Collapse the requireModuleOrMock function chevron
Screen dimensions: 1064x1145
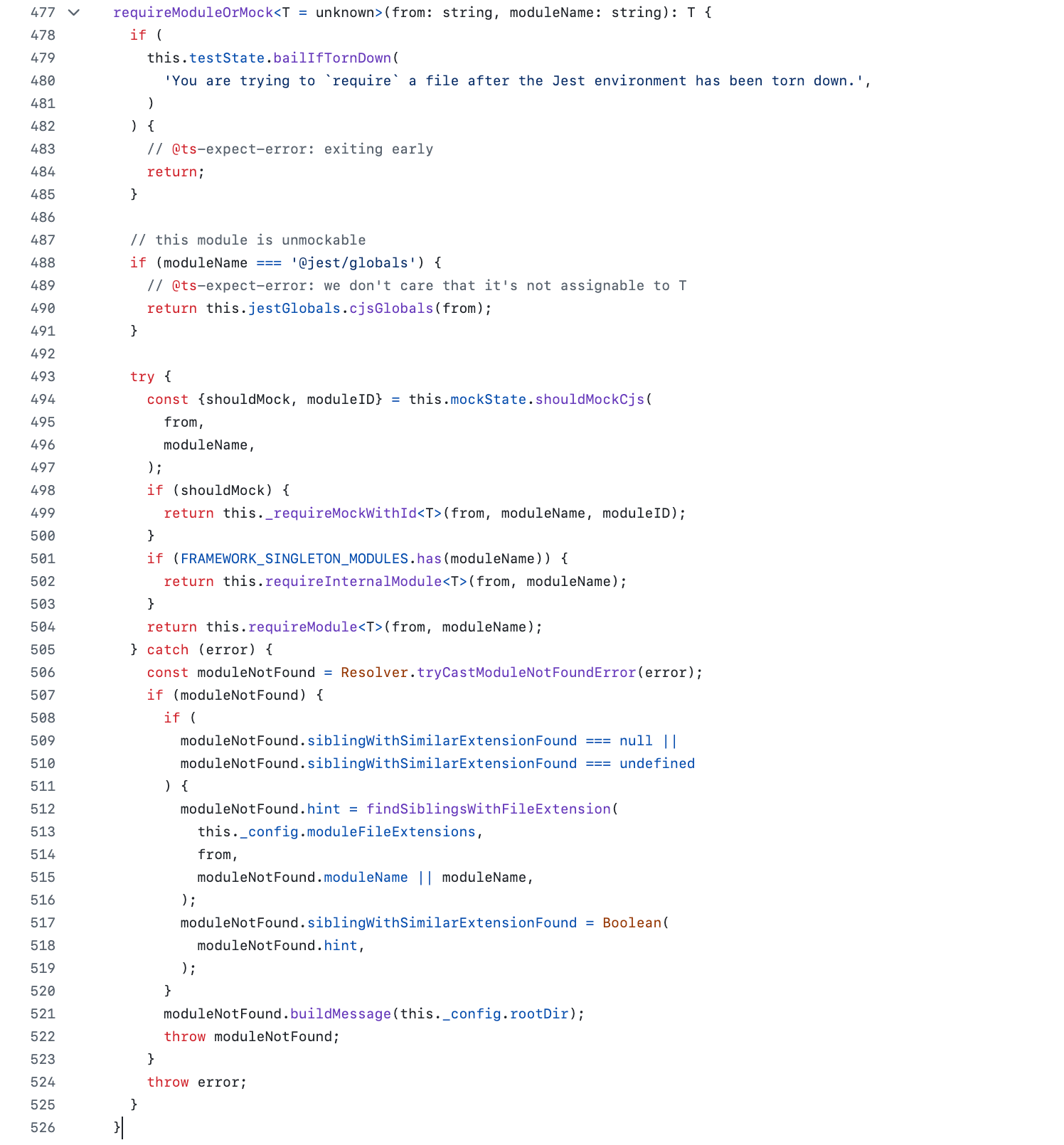coord(73,12)
